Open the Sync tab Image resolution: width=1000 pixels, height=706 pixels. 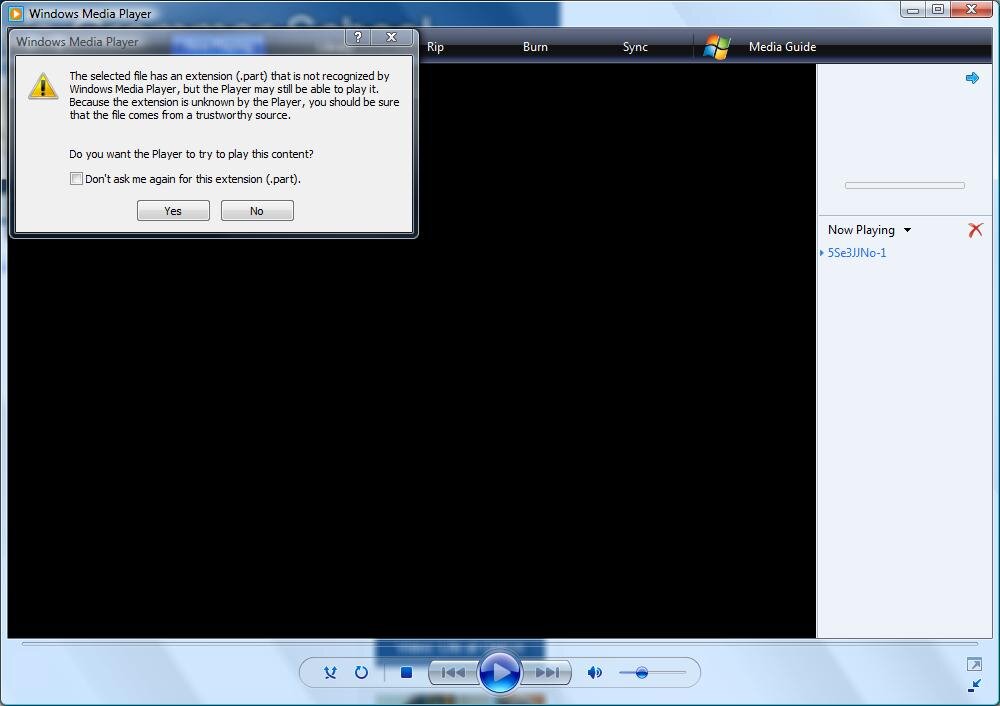(x=635, y=47)
